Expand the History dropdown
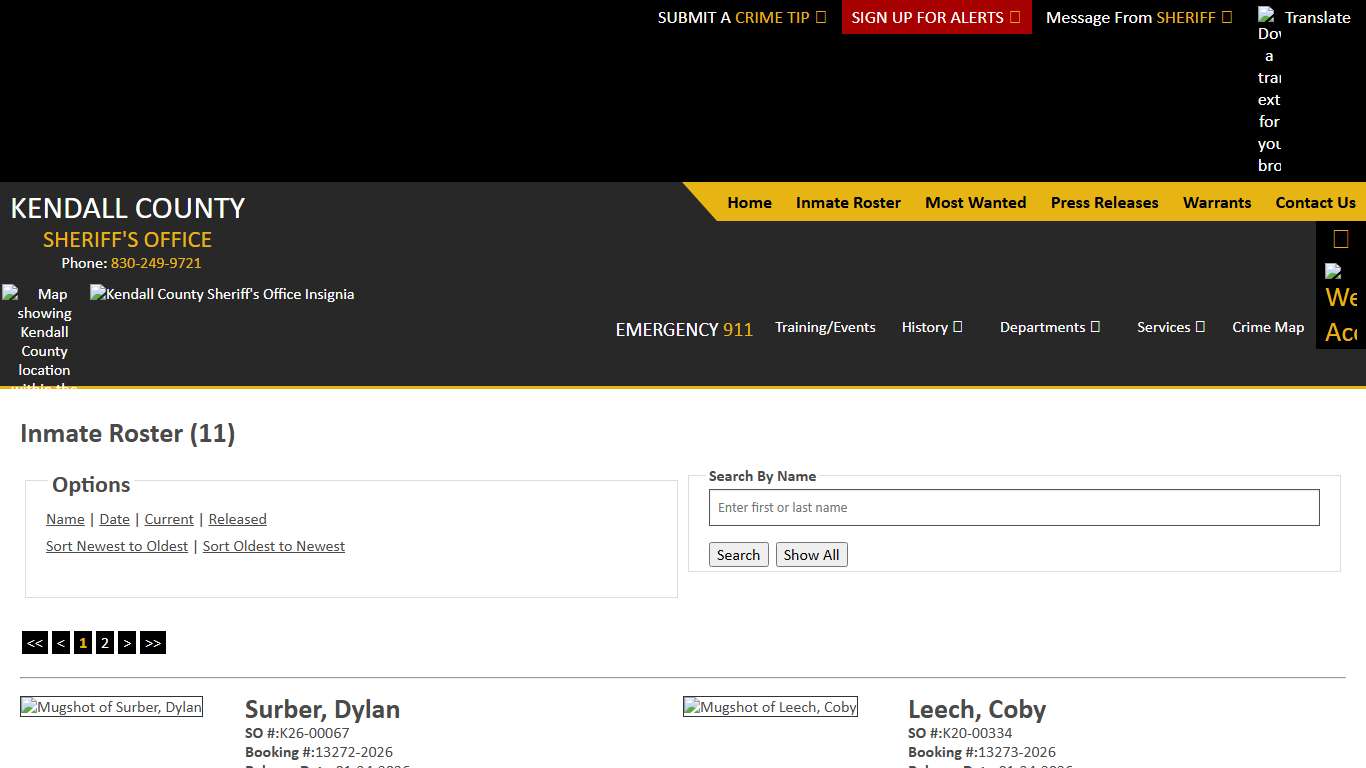 click(932, 327)
